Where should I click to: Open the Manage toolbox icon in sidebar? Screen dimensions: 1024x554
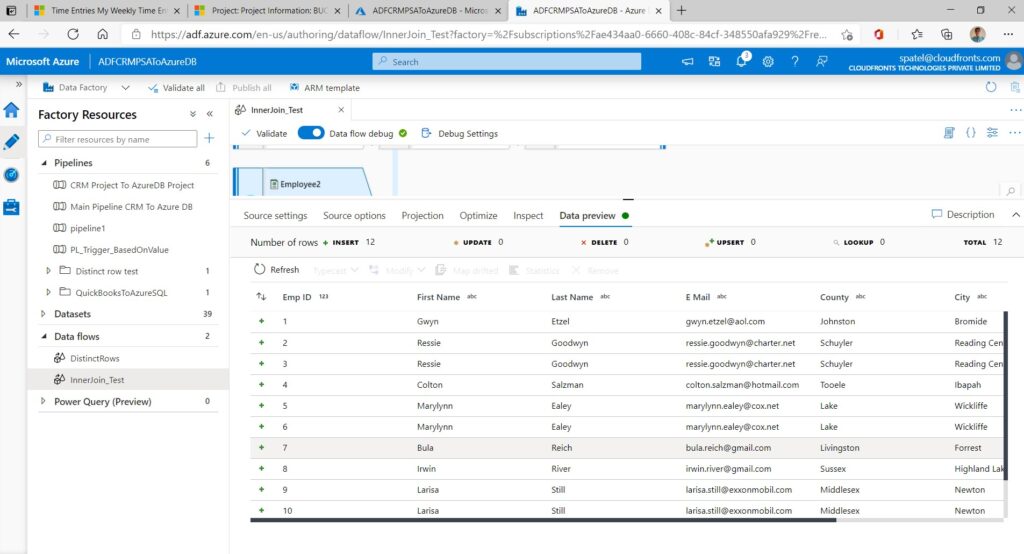[x=12, y=207]
